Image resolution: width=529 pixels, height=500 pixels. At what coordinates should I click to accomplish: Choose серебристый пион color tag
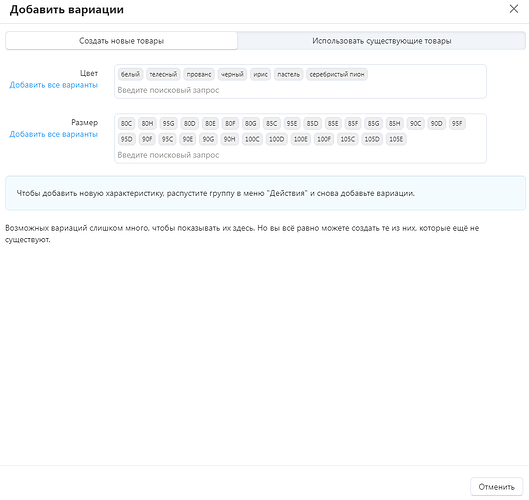point(337,74)
